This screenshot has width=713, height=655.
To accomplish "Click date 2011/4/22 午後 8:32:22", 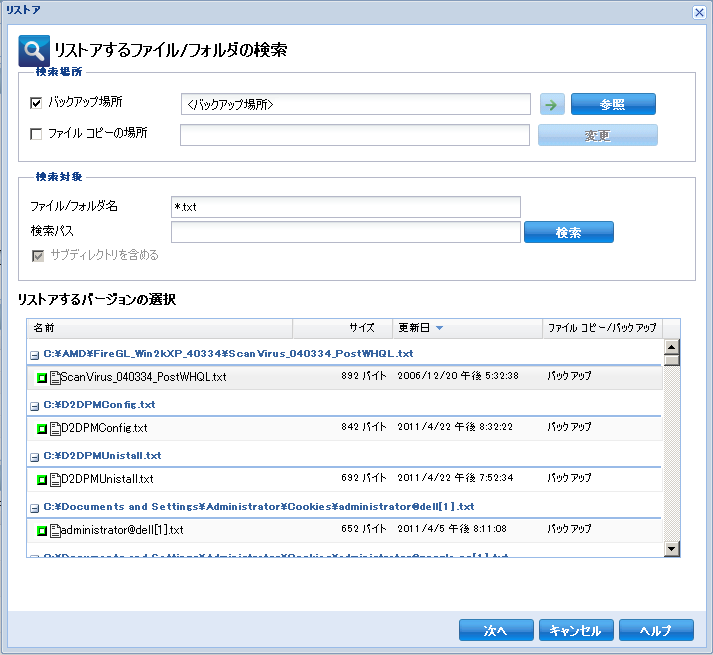I will coord(455,427).
